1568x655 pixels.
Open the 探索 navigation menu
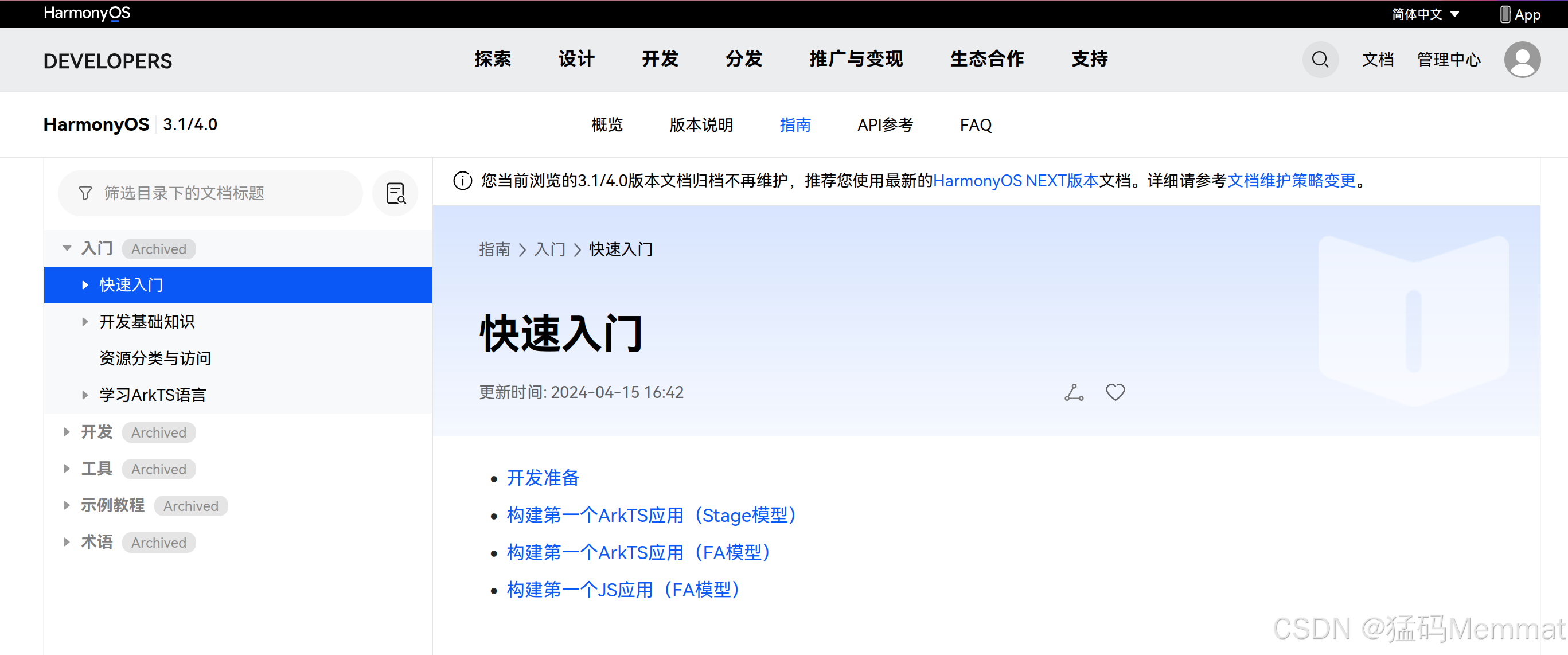pyautogui.click(x=493, y=59)
